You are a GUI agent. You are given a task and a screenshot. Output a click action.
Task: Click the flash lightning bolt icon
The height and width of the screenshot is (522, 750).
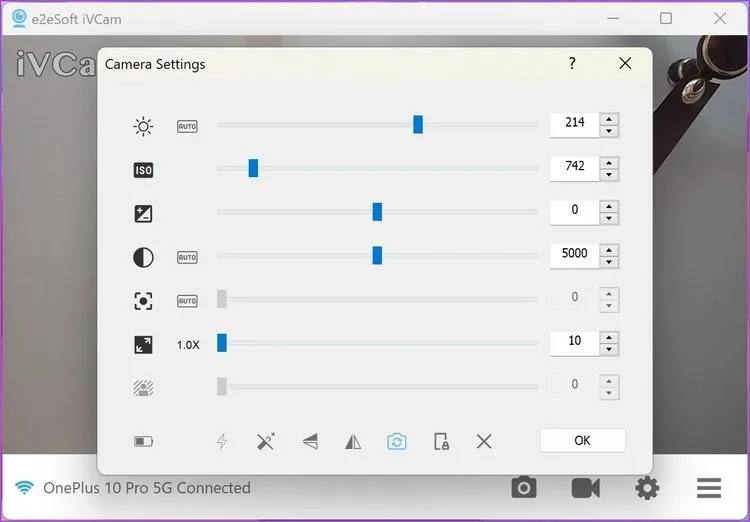[222, 441]
